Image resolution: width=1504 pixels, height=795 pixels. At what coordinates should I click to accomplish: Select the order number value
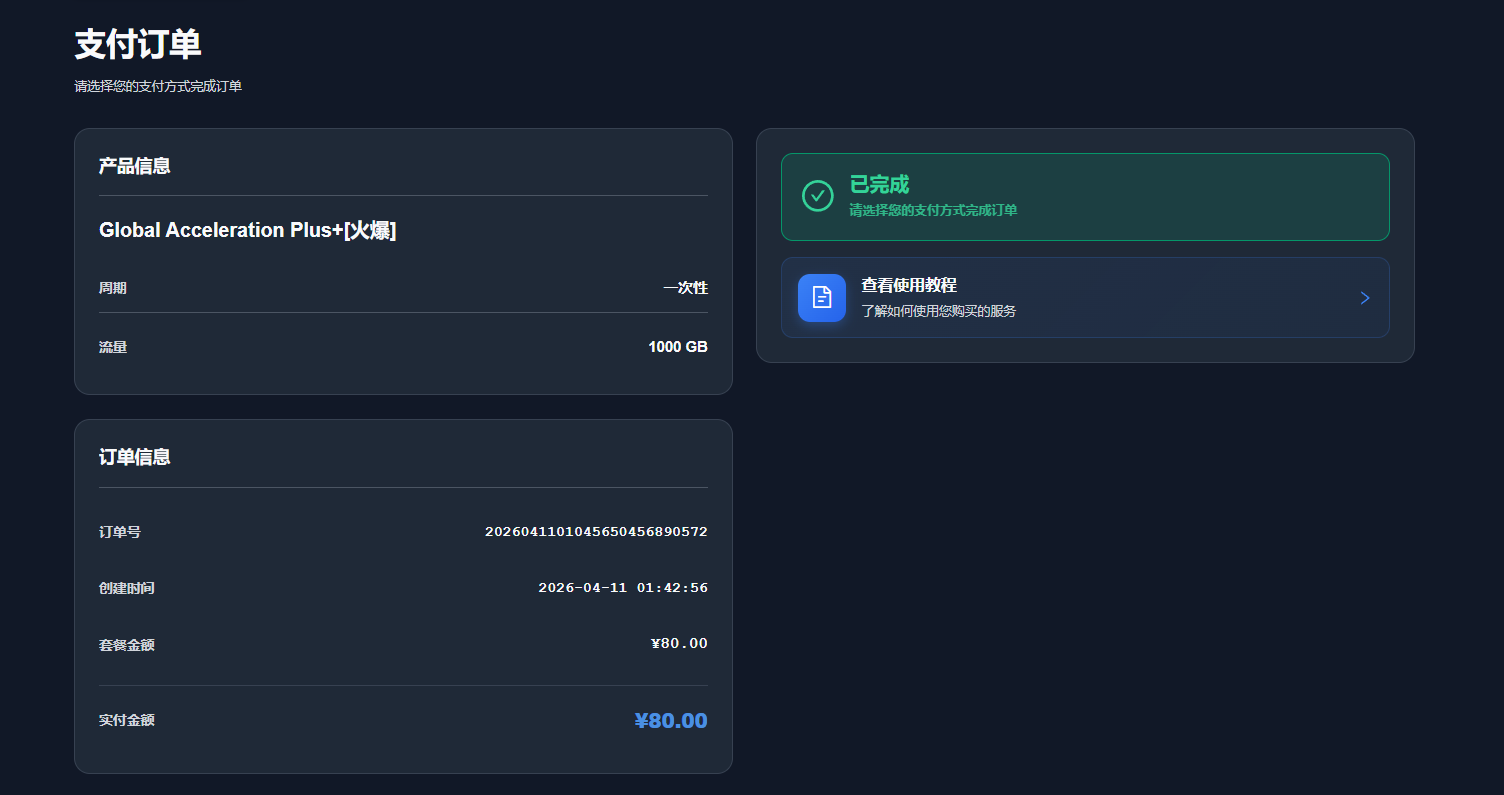(x=596, y=532)
